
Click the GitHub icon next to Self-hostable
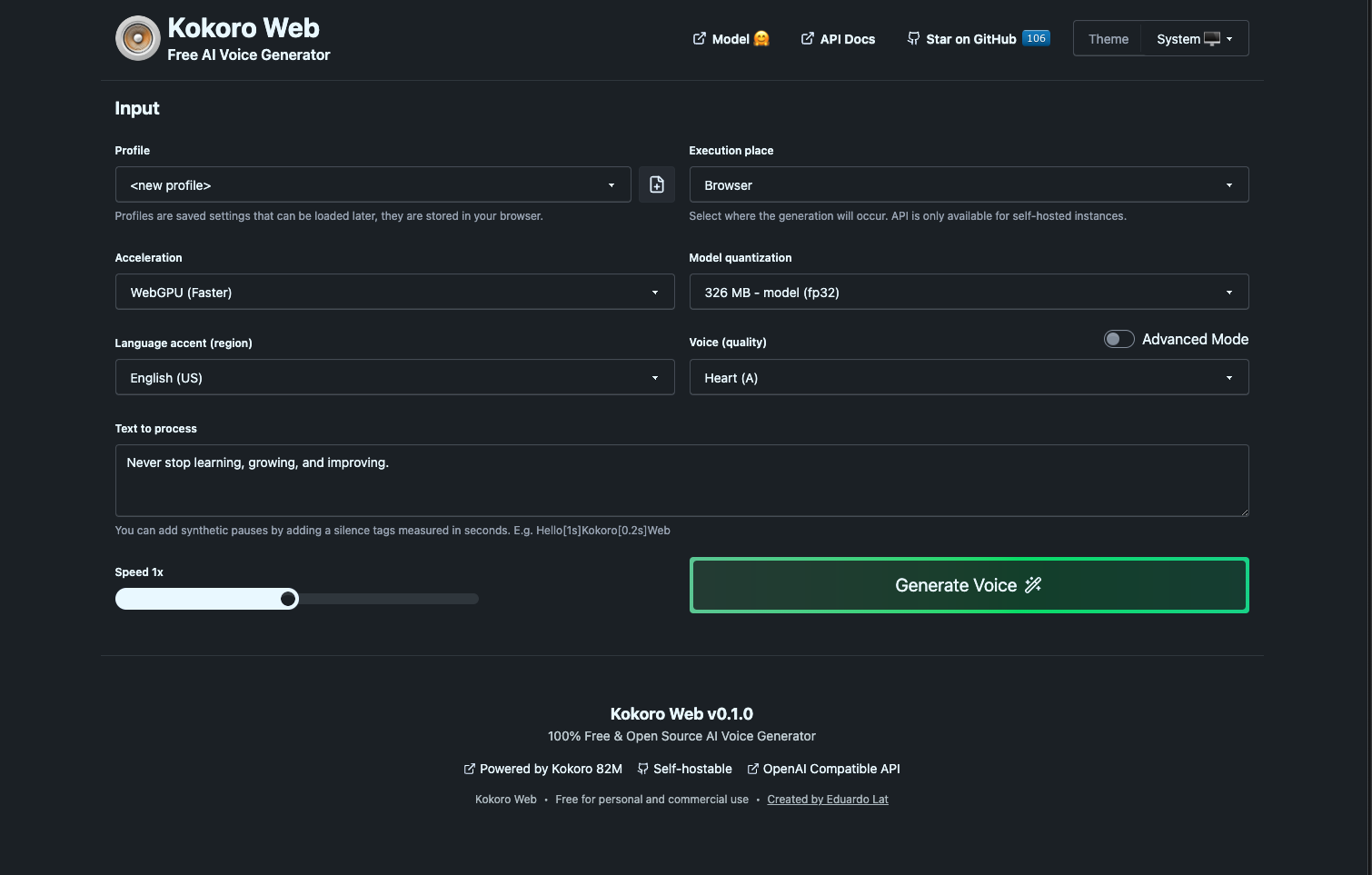tap(643, 769)
